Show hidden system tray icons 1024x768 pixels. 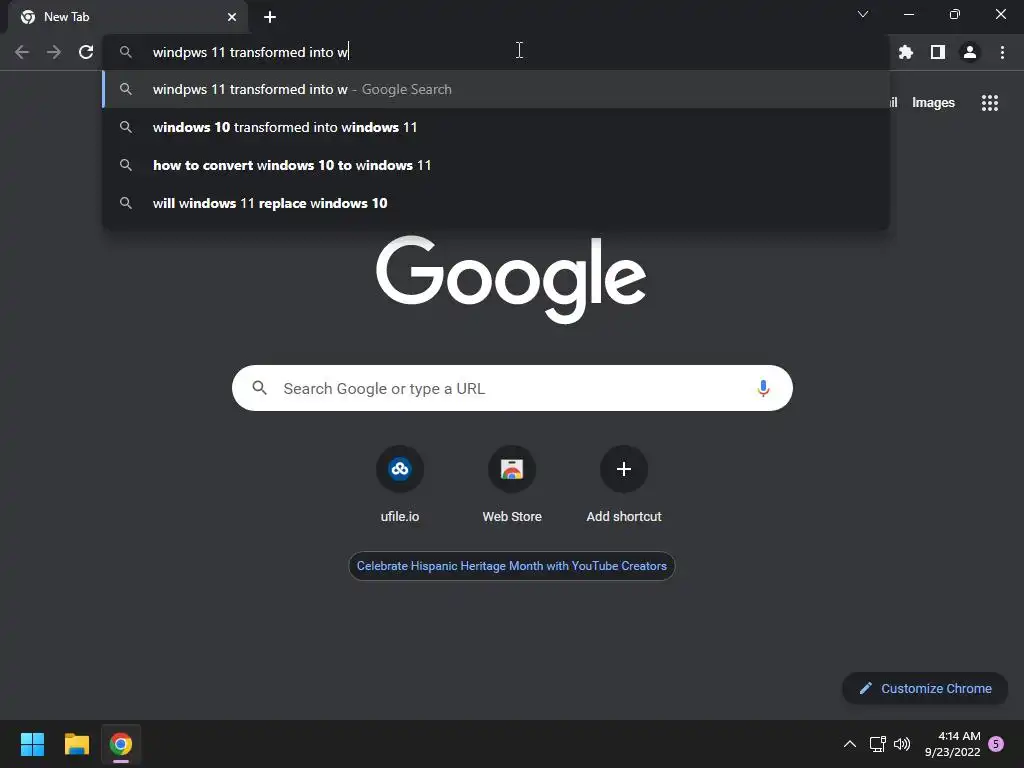[x=850, y=744]
